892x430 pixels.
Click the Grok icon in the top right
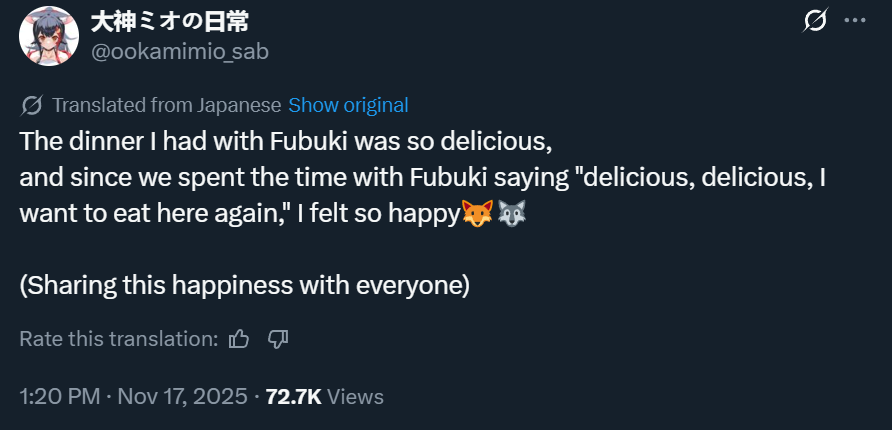pyautogui.click(x=816, y=20)
